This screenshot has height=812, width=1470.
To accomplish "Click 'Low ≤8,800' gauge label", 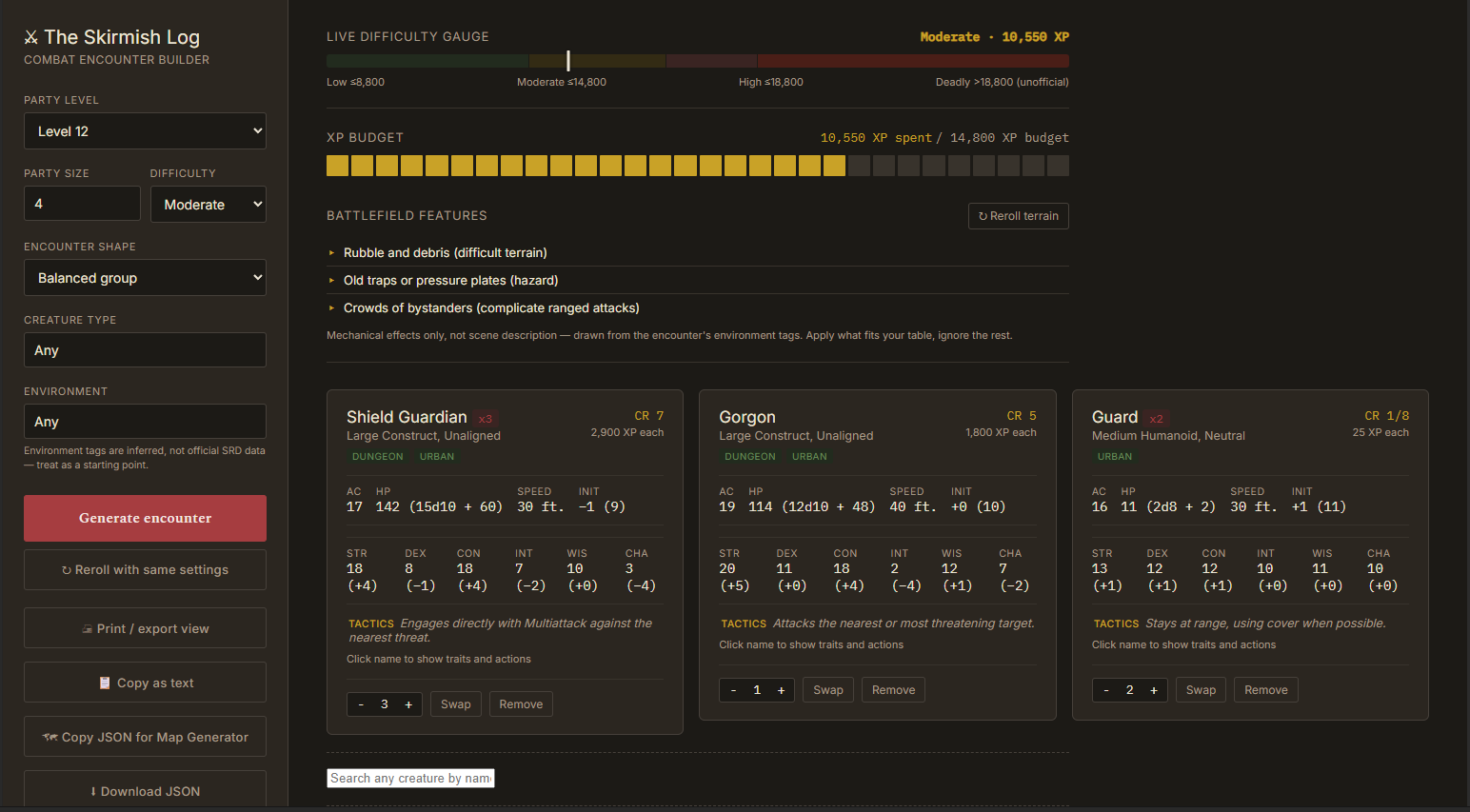I will pos(355,82).
